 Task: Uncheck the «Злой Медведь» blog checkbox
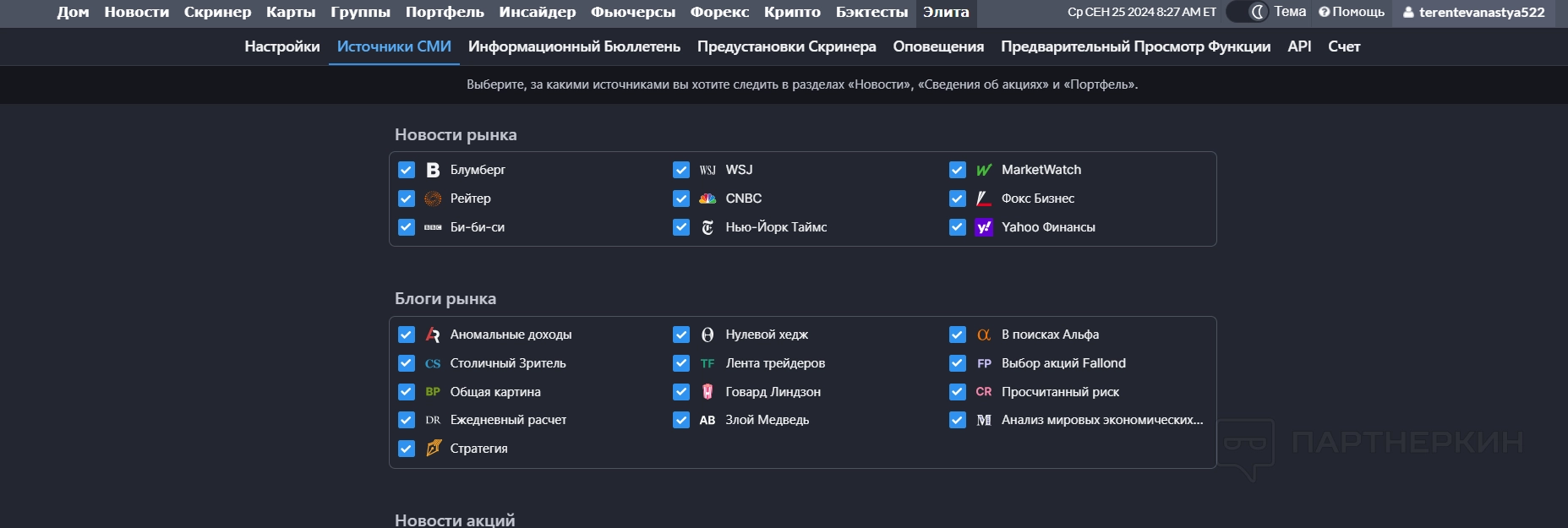click(x=681, y=420)
